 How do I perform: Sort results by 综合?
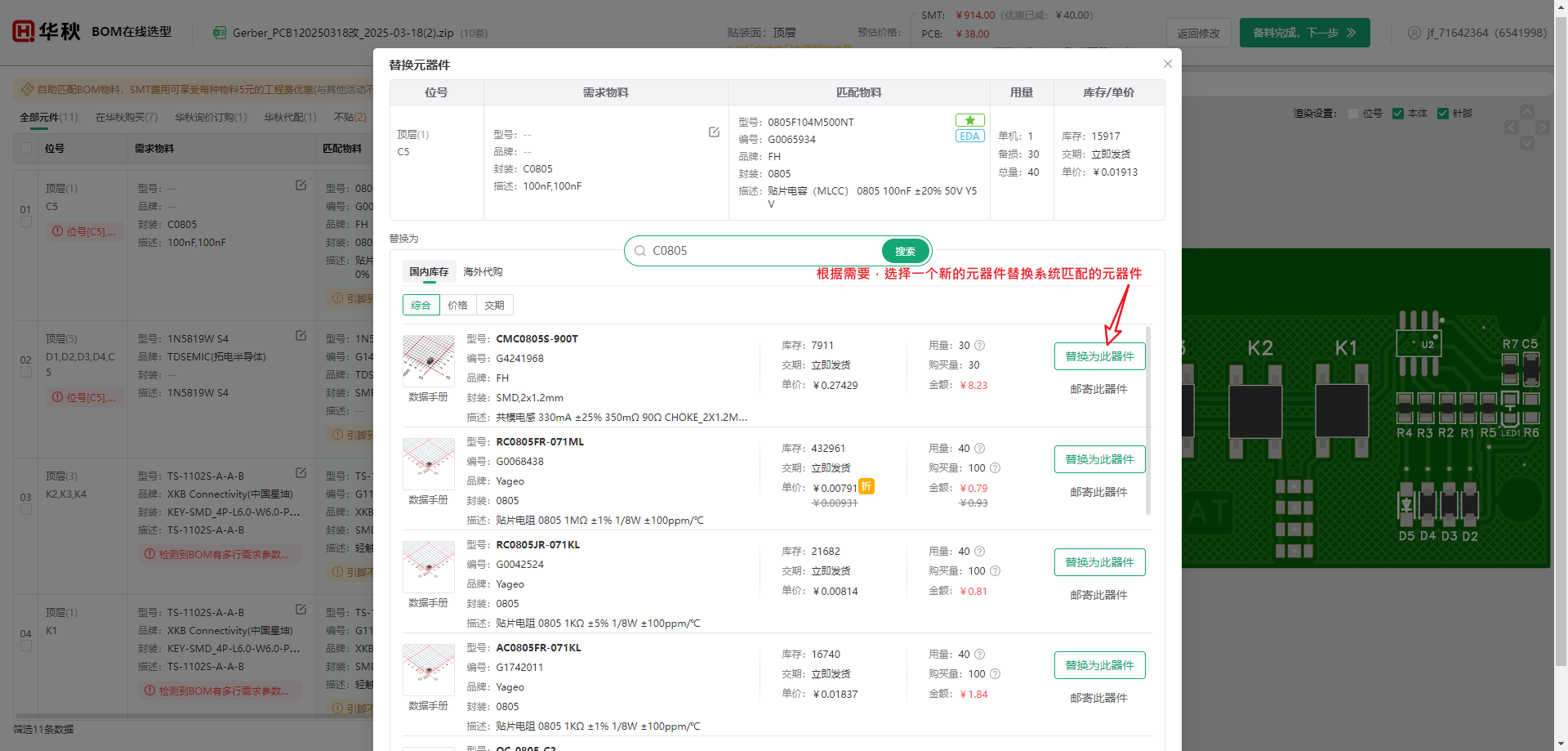point(421,305)
